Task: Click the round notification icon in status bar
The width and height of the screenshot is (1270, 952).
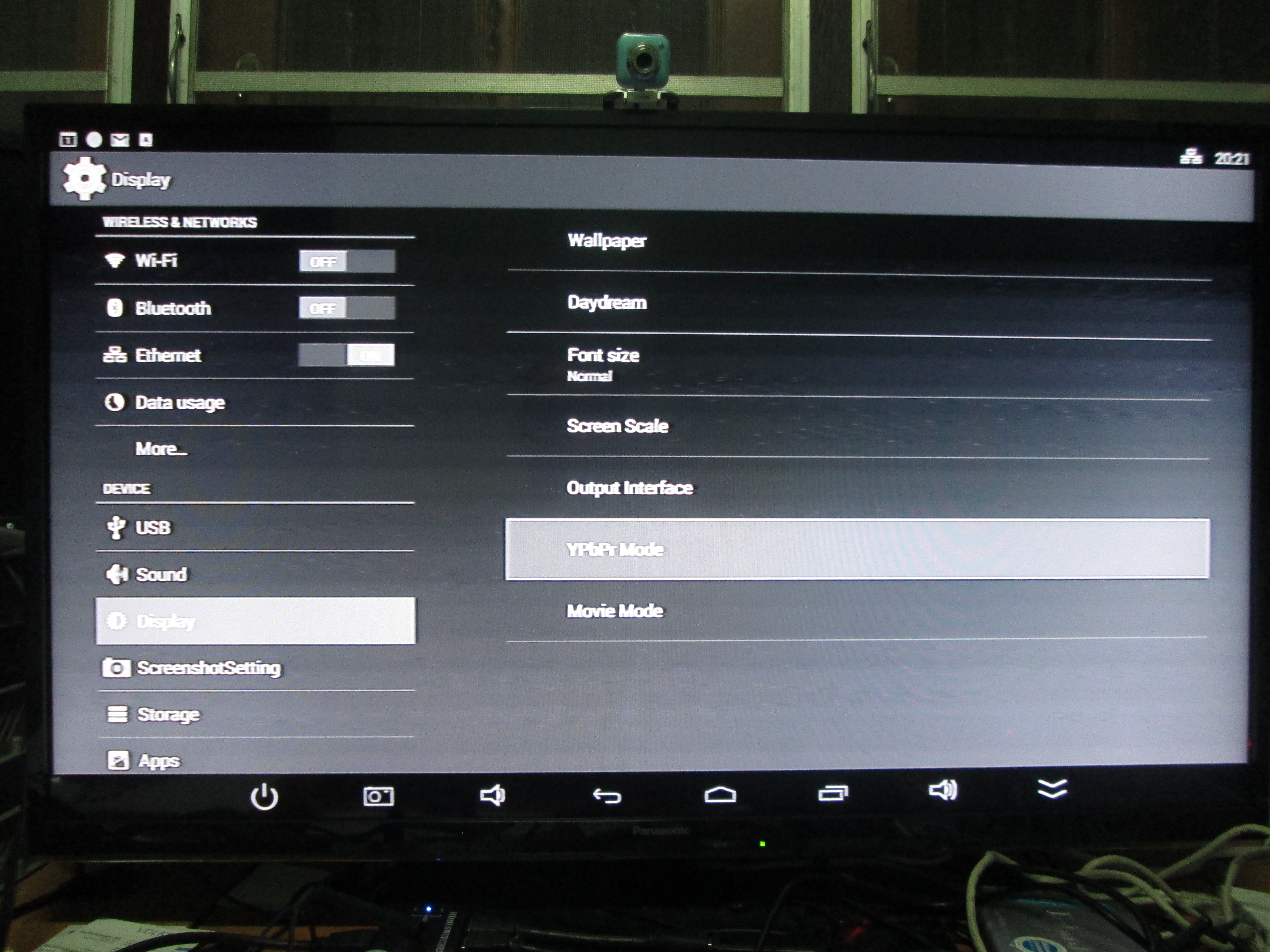Action: (x=94, y=139)
